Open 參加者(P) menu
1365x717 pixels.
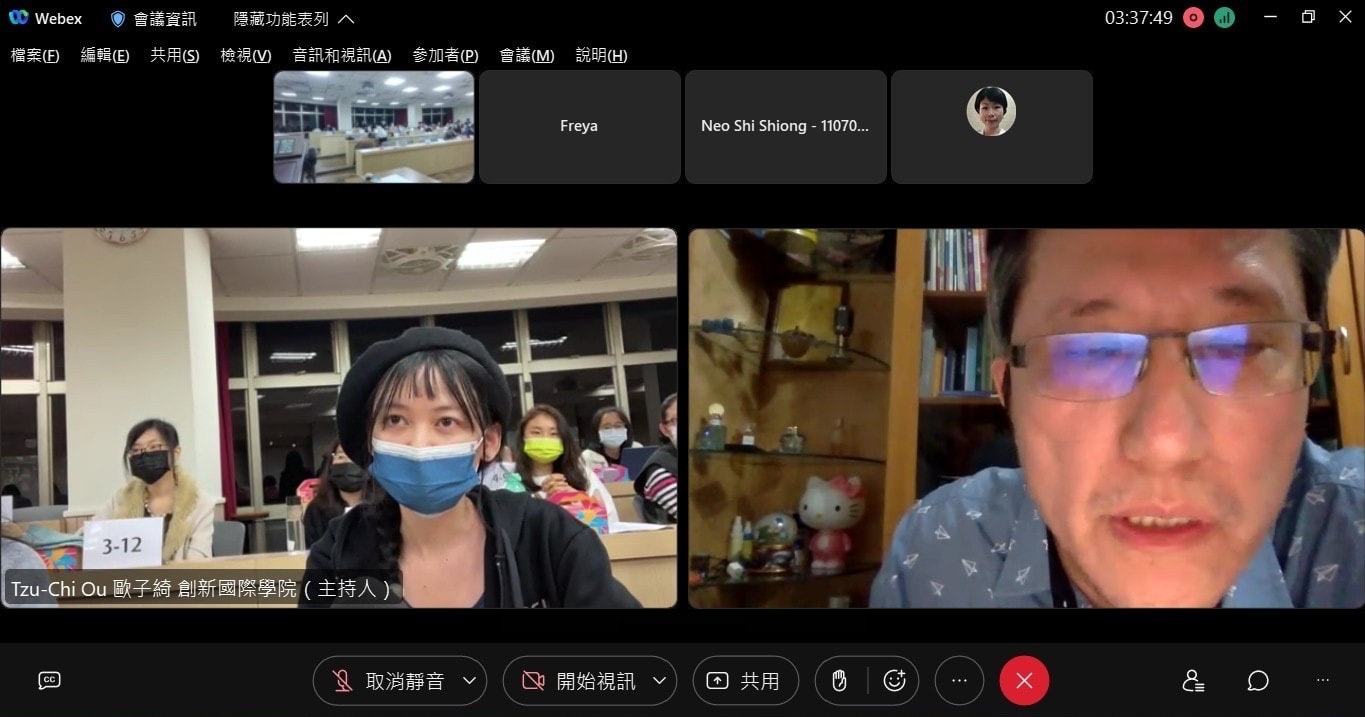coord(445,56)
